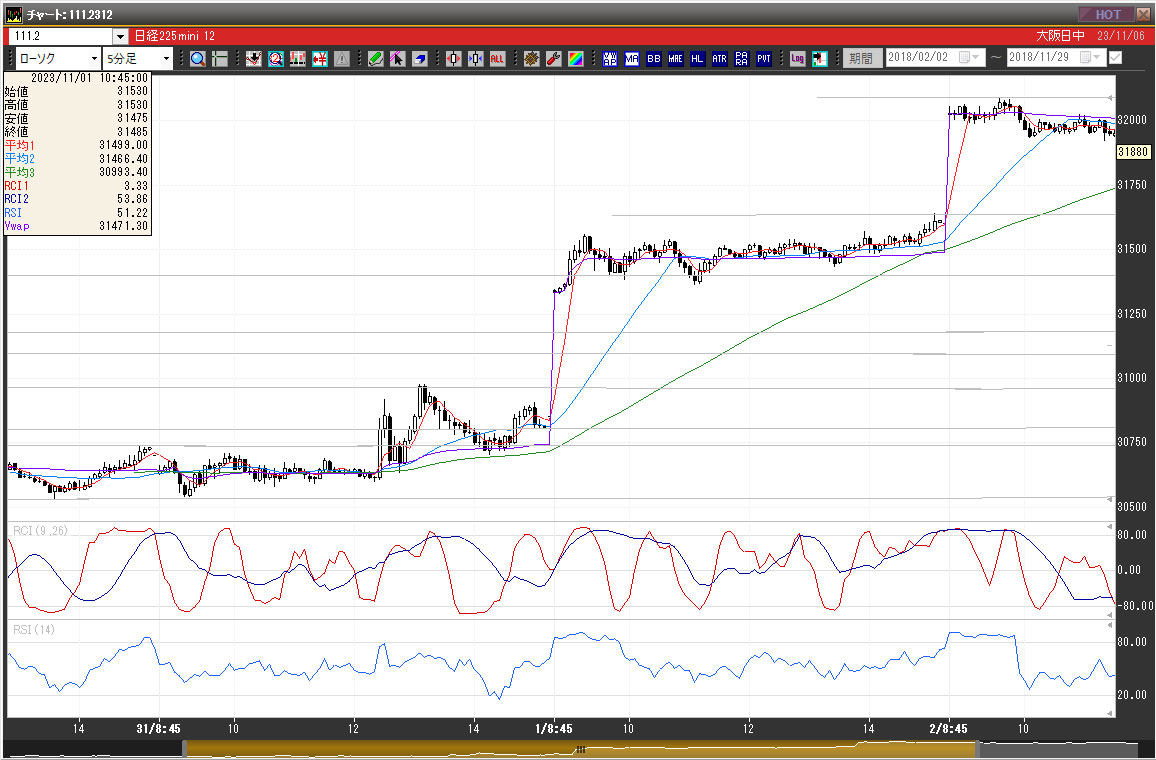Click the 2/8:45 date marker on time axis
1156x760 pixels.
[x=948, y=729]
